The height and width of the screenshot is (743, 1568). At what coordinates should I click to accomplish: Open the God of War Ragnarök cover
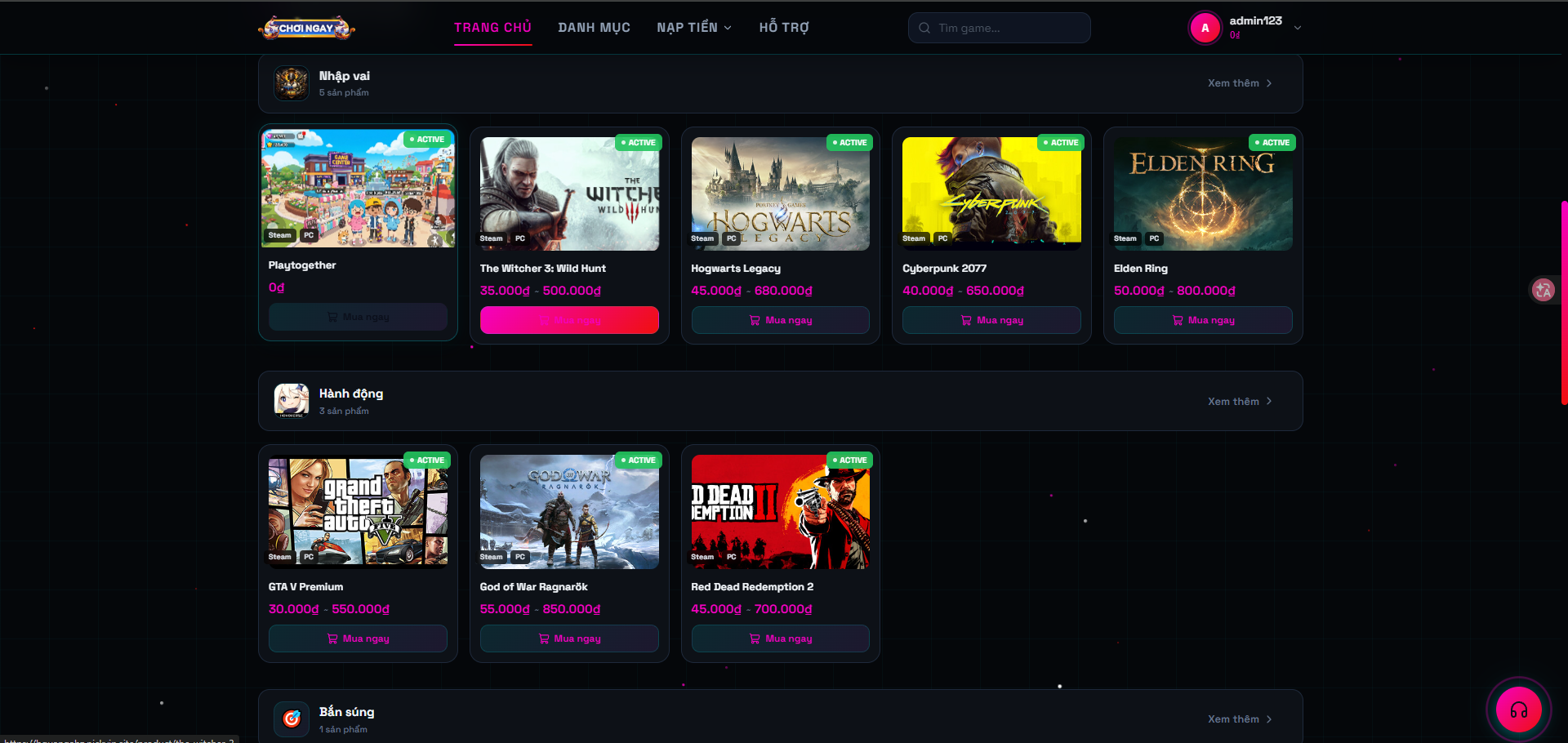569,512
